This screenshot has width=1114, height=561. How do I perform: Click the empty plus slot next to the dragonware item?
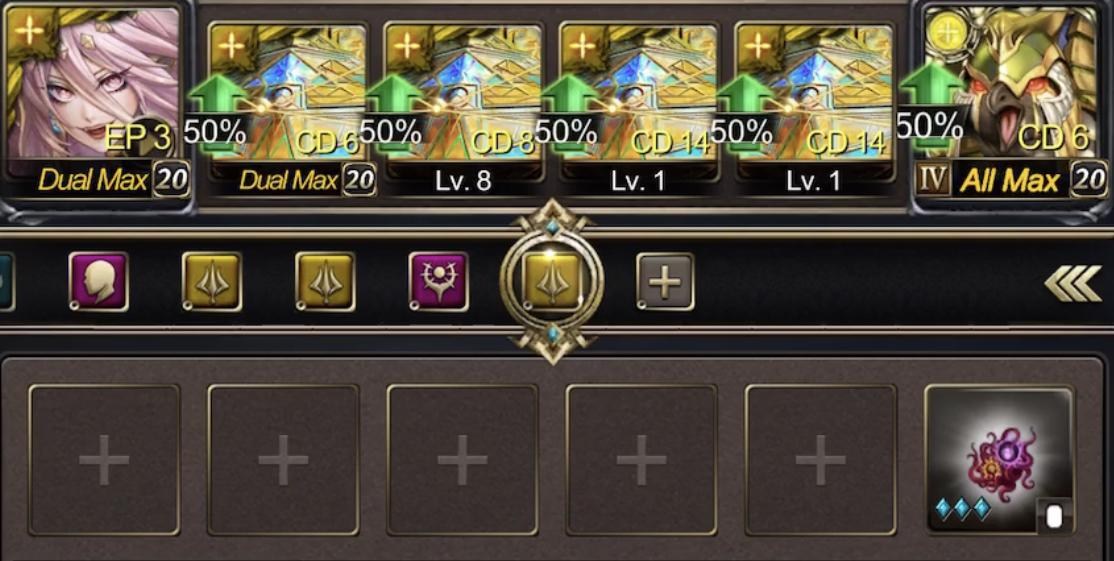coord(821,460)
